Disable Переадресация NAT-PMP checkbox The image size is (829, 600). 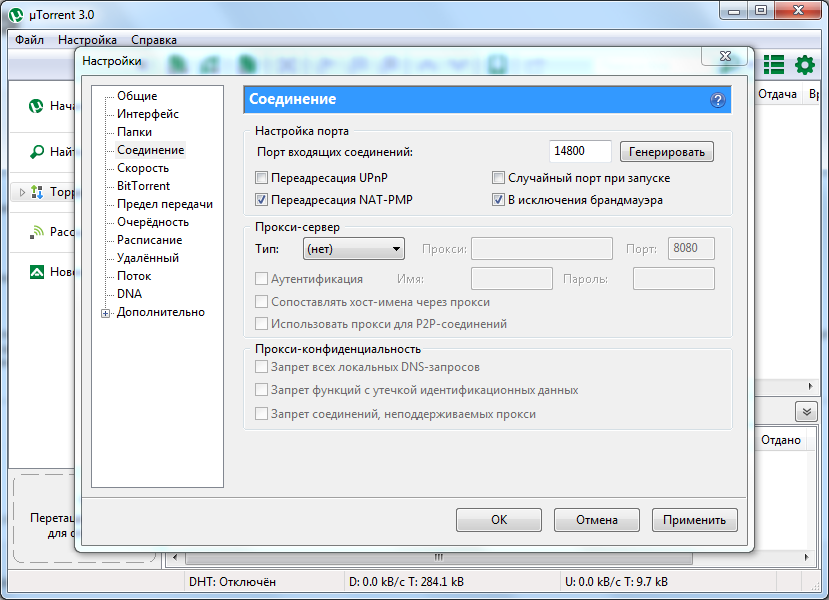pyautogui.click(x=261, y=200)
